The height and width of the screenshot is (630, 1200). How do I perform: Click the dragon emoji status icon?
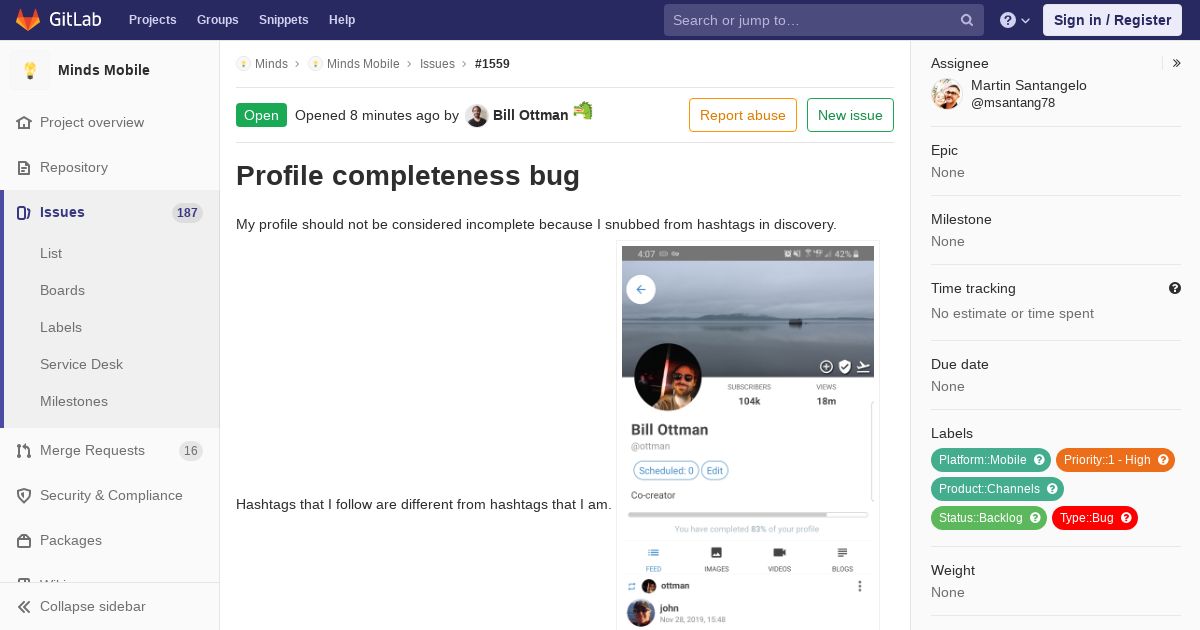click(x=583, y=111)
